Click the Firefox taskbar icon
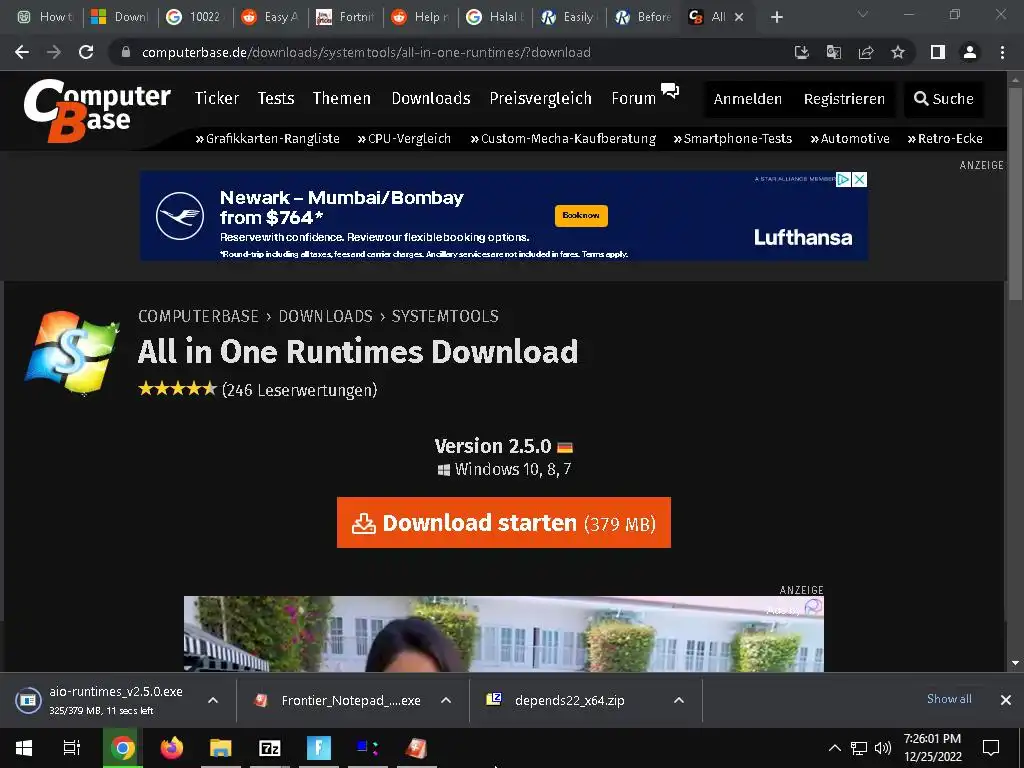The height and width of the screenshot is (768, 1024). pyautogui.click(x=172, y=748)
